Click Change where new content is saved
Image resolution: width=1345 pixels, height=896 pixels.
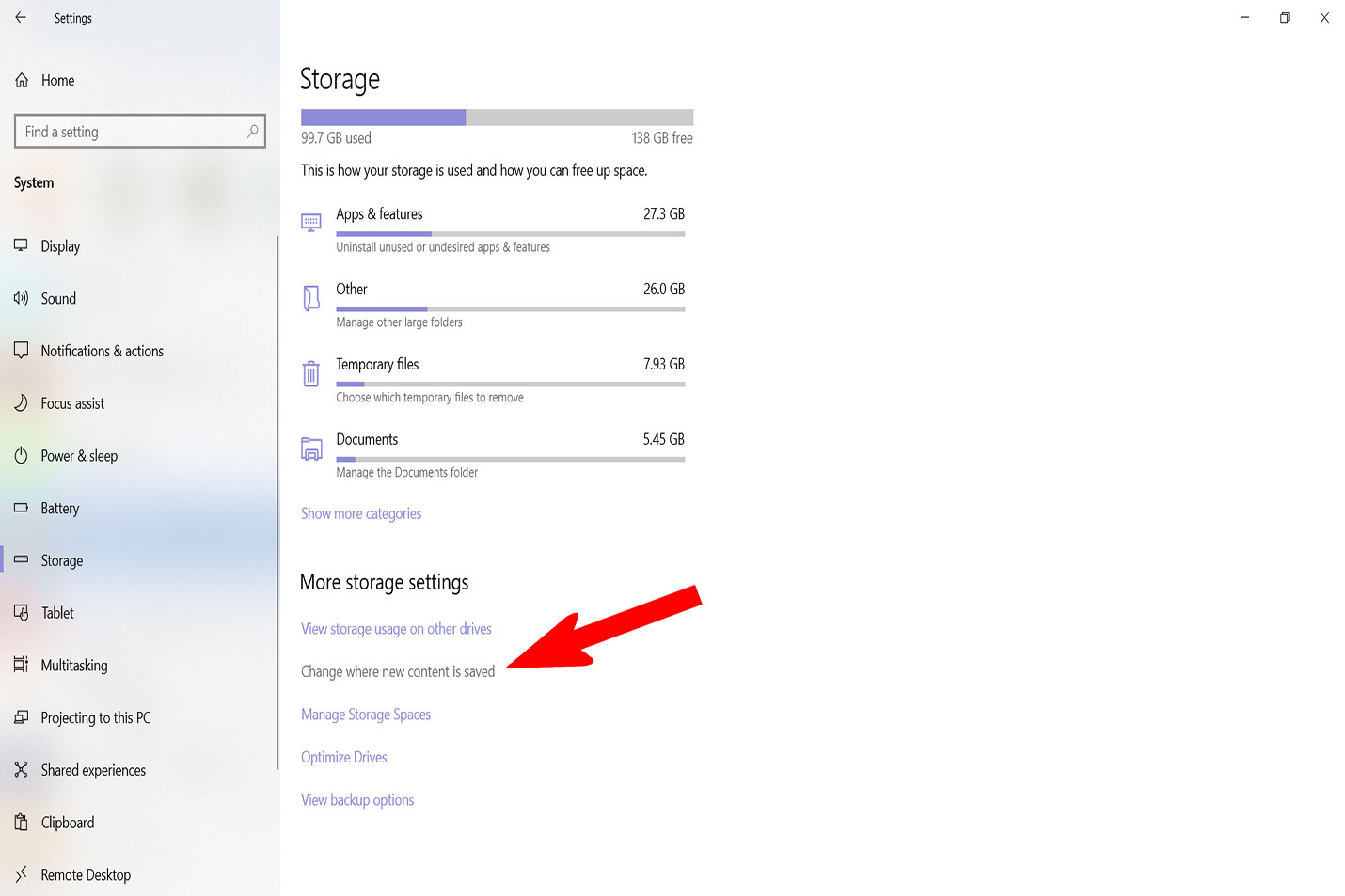click(398, 671)
